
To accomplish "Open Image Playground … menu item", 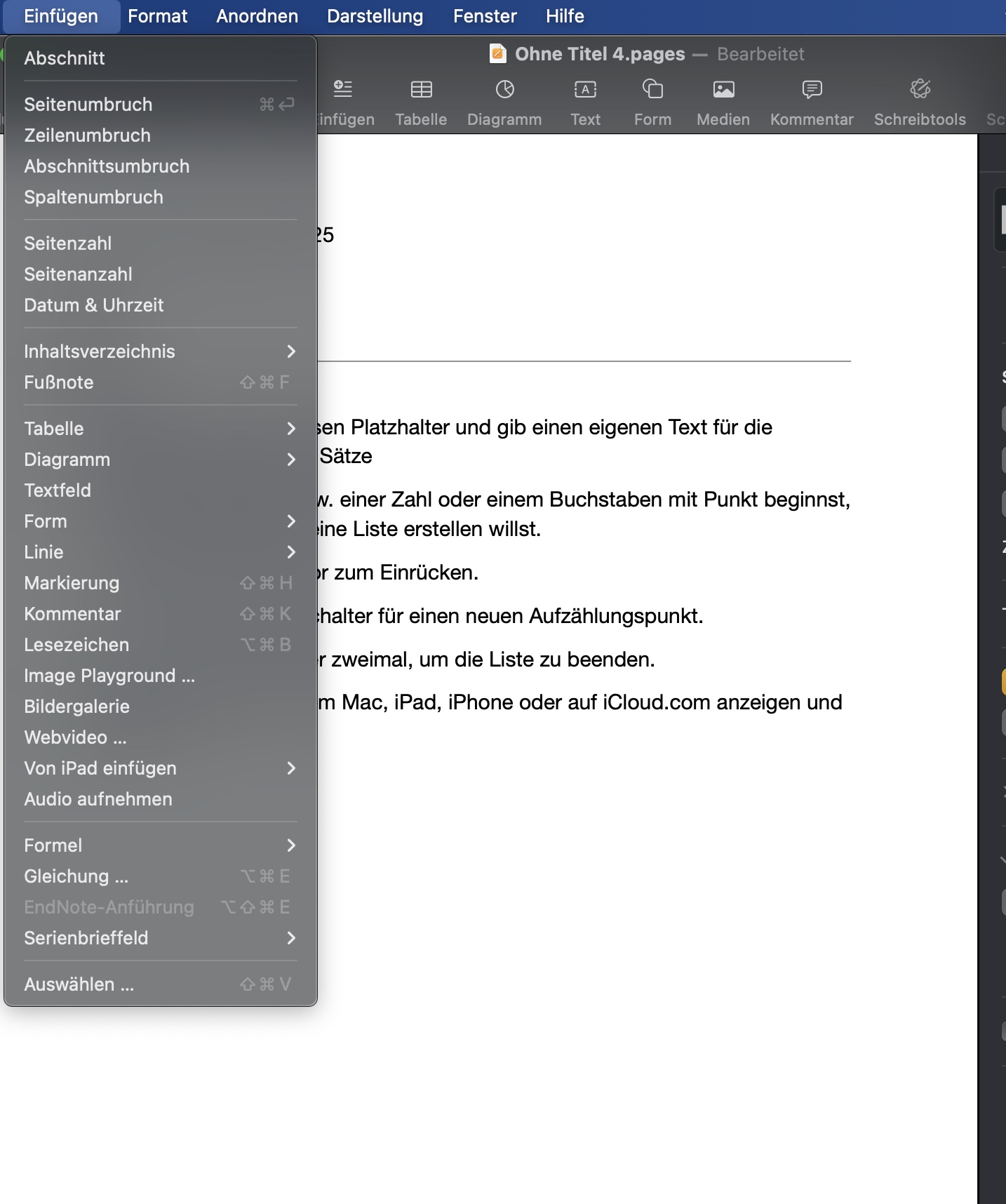I will pos(161,676).
